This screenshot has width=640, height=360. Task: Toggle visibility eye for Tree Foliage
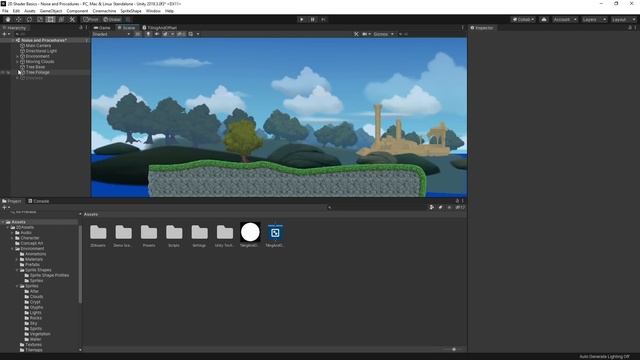pos(3,72)
